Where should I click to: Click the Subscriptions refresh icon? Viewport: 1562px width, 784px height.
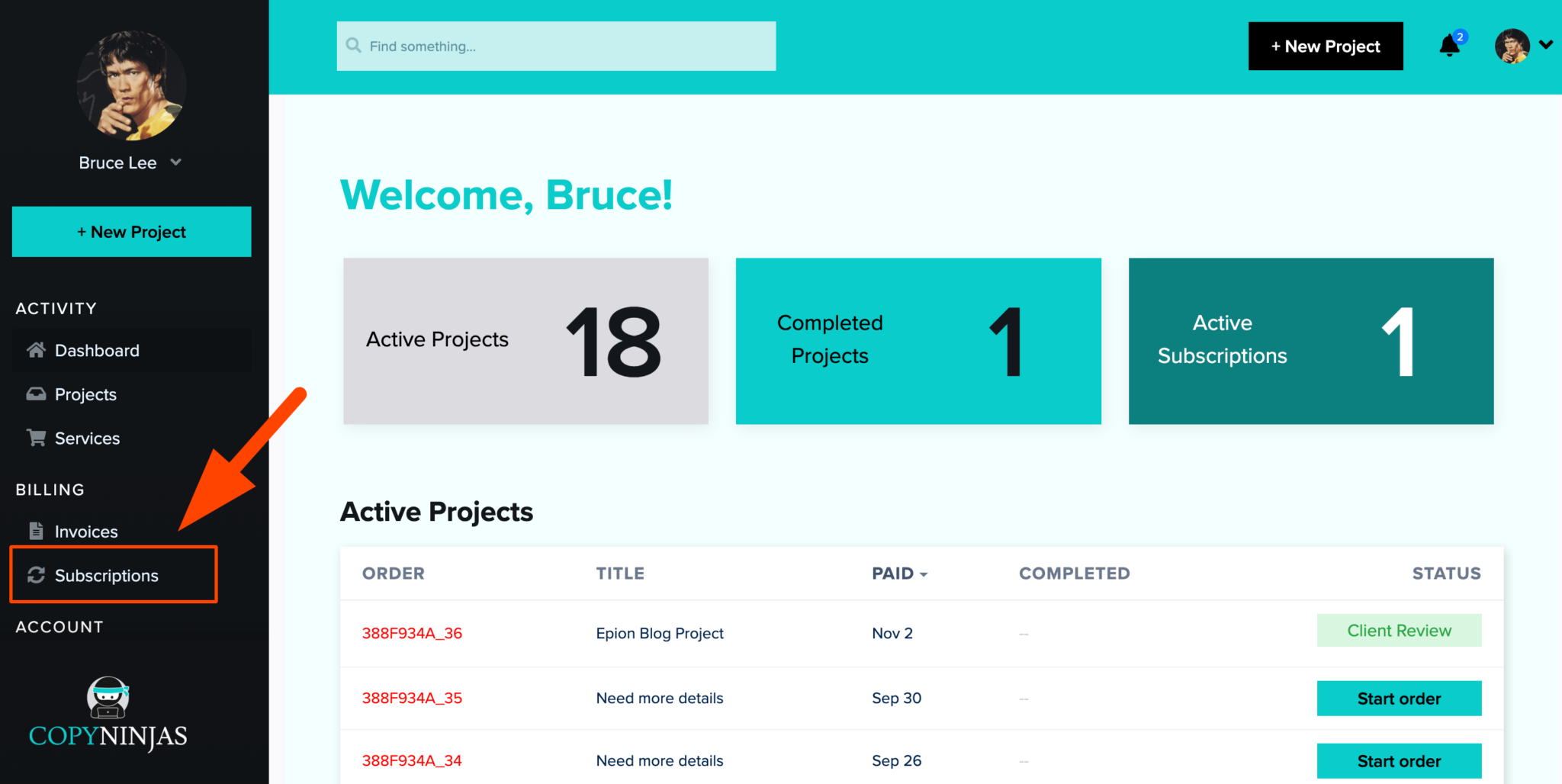click(x=36, y=575)
